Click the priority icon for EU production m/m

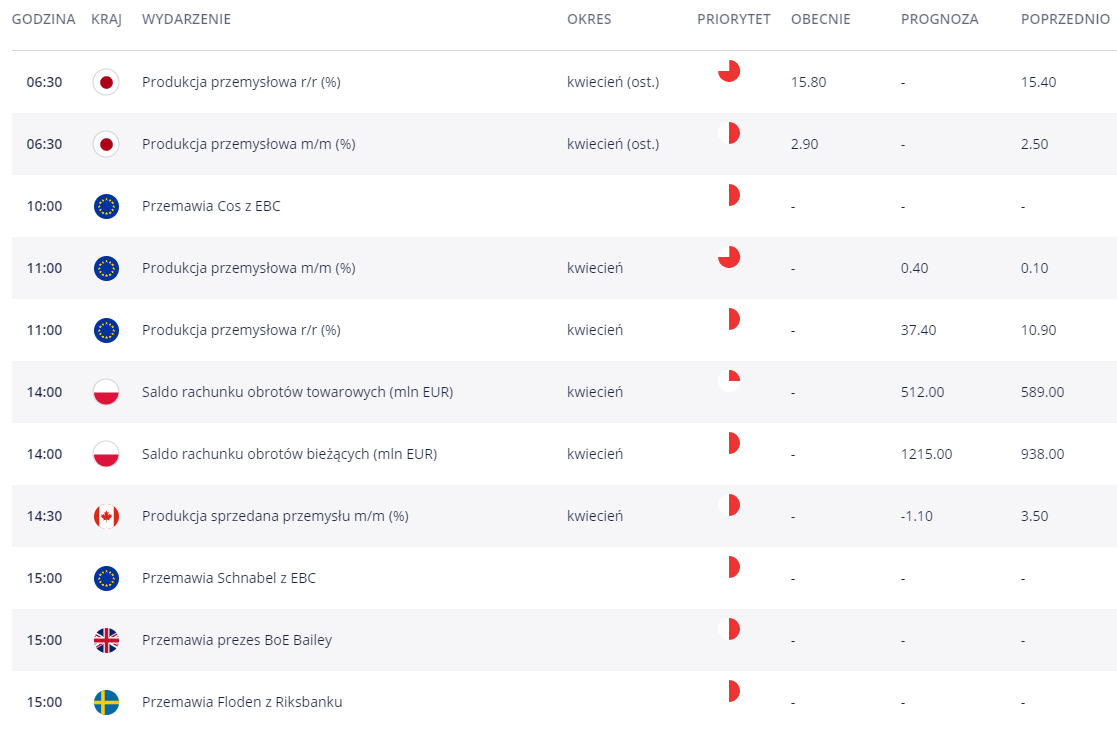click(729, 257)
